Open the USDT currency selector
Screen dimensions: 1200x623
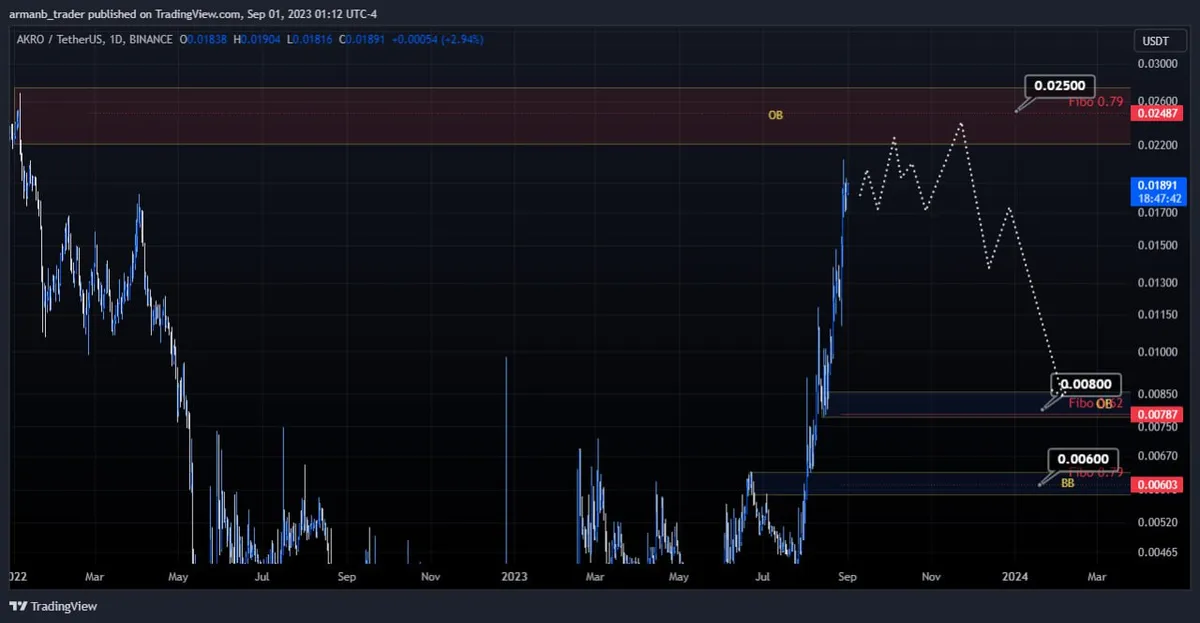pyautogui.click(x=1157, y=41)
